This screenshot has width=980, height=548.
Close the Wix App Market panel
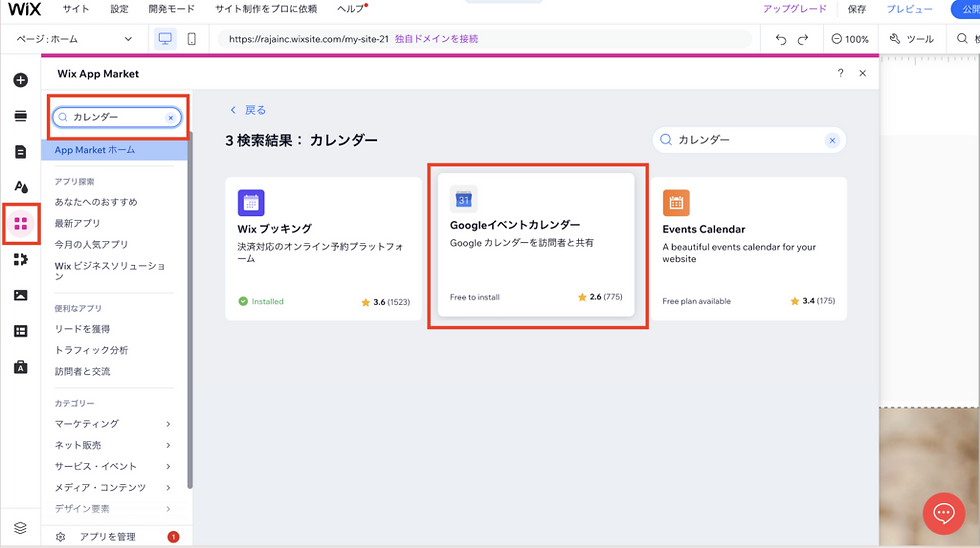click(862, 73)
